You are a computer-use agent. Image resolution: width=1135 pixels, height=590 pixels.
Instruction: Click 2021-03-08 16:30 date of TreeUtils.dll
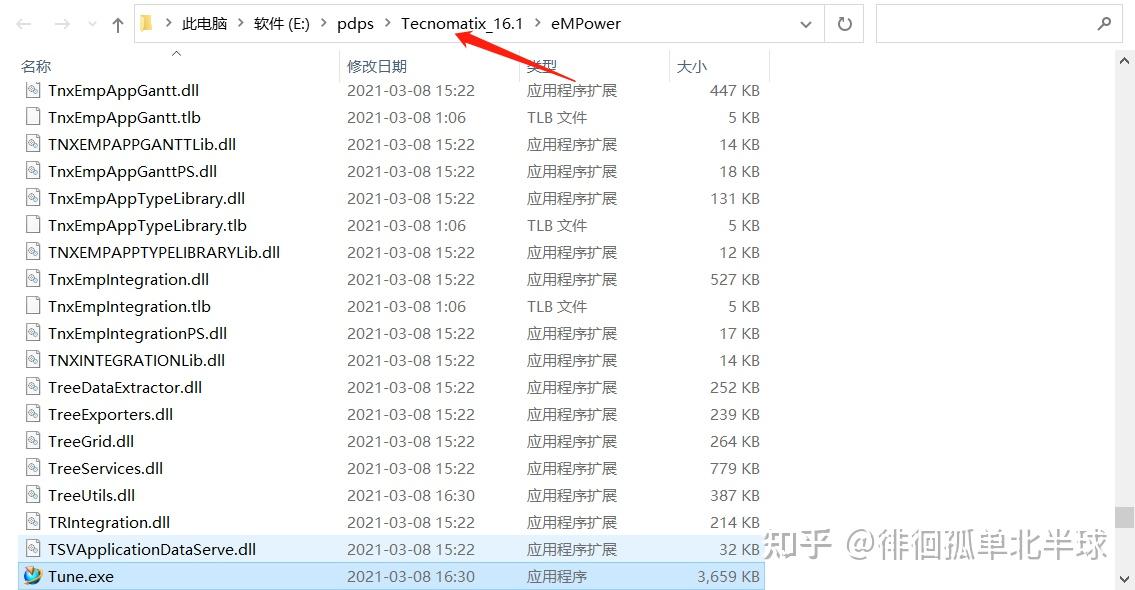point(411,496)
